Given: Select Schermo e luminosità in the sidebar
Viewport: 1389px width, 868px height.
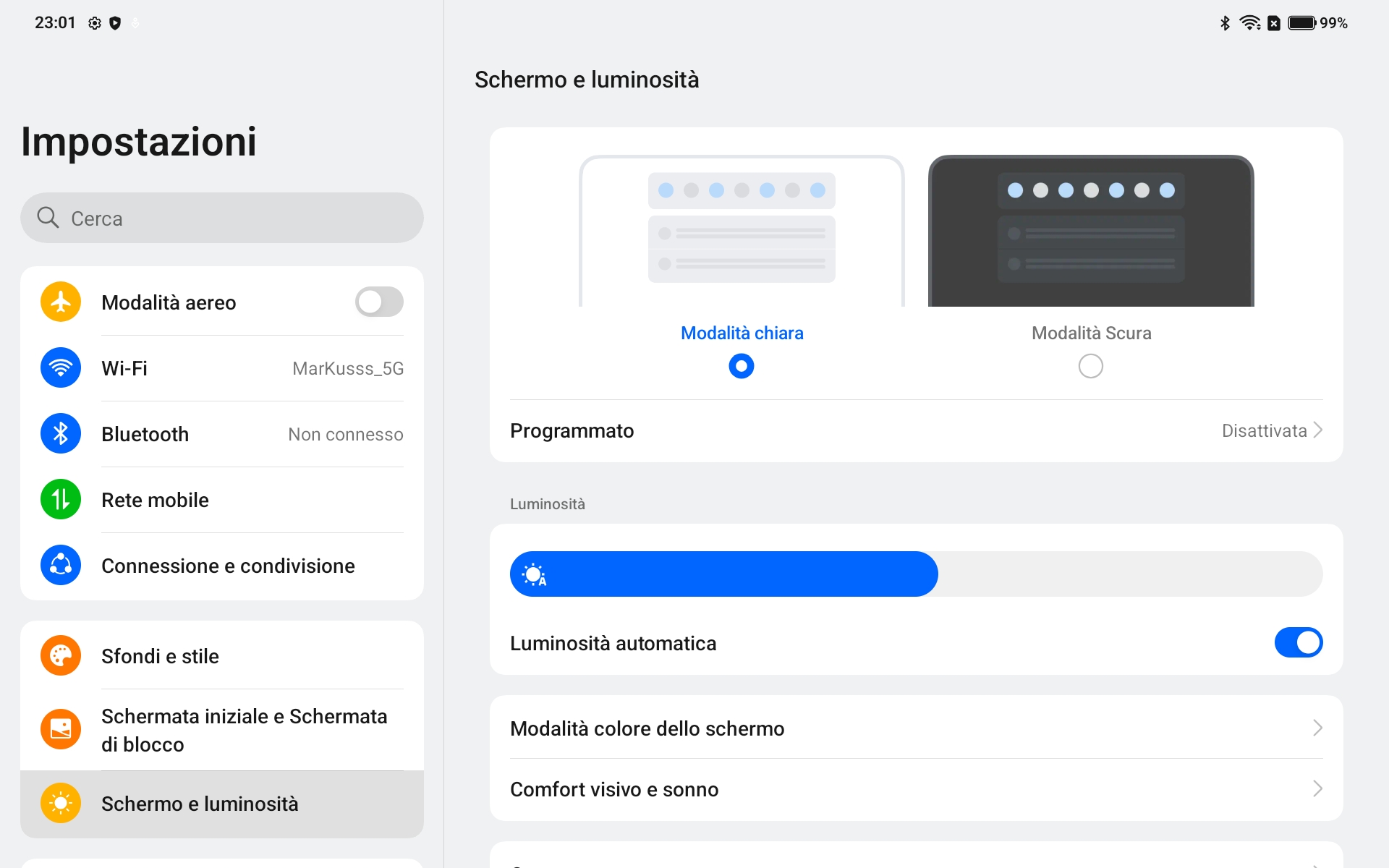Looking at the screenshot, I should coord(222,804).
